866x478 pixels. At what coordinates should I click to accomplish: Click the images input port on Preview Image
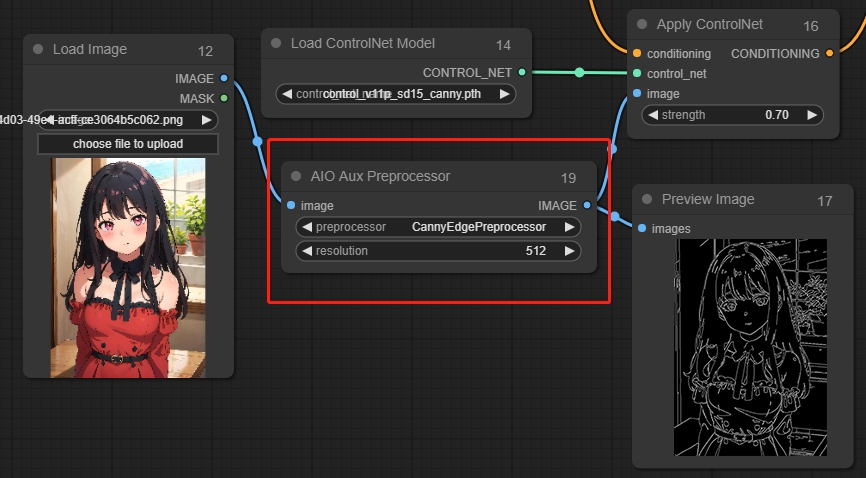click(x=642, y=228)
